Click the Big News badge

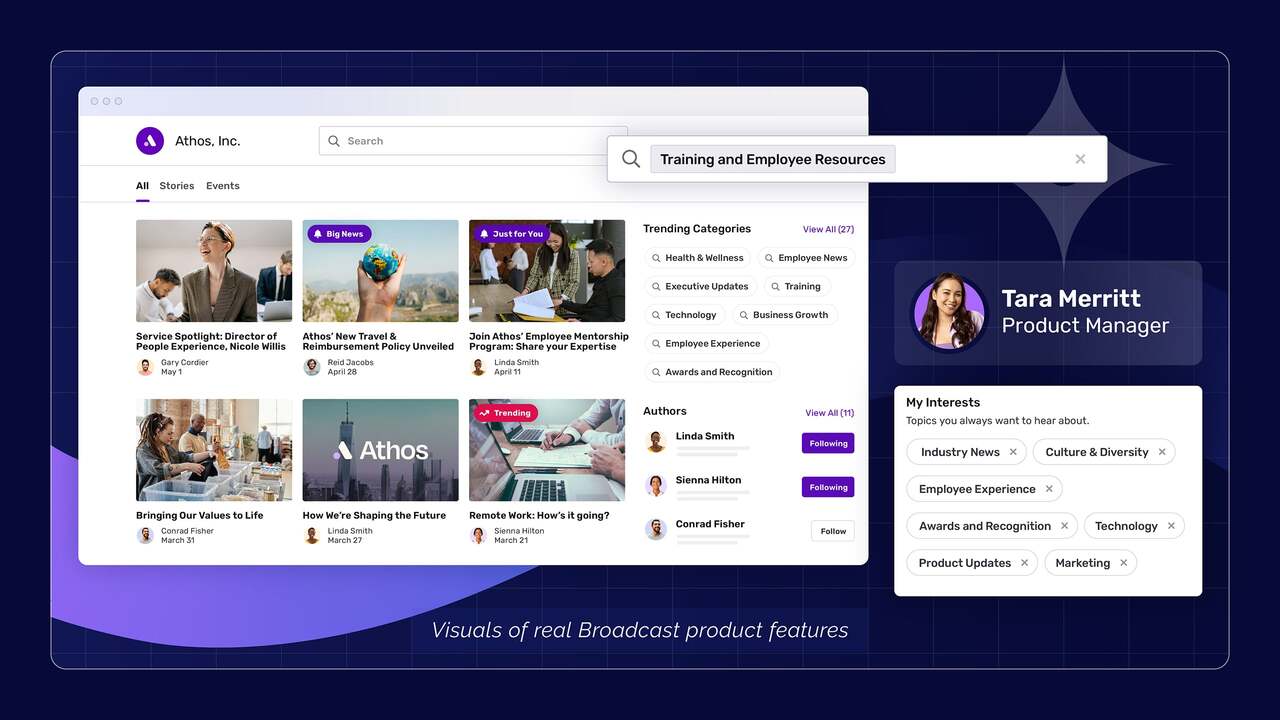pyautogui.click(x=339, y=234)
